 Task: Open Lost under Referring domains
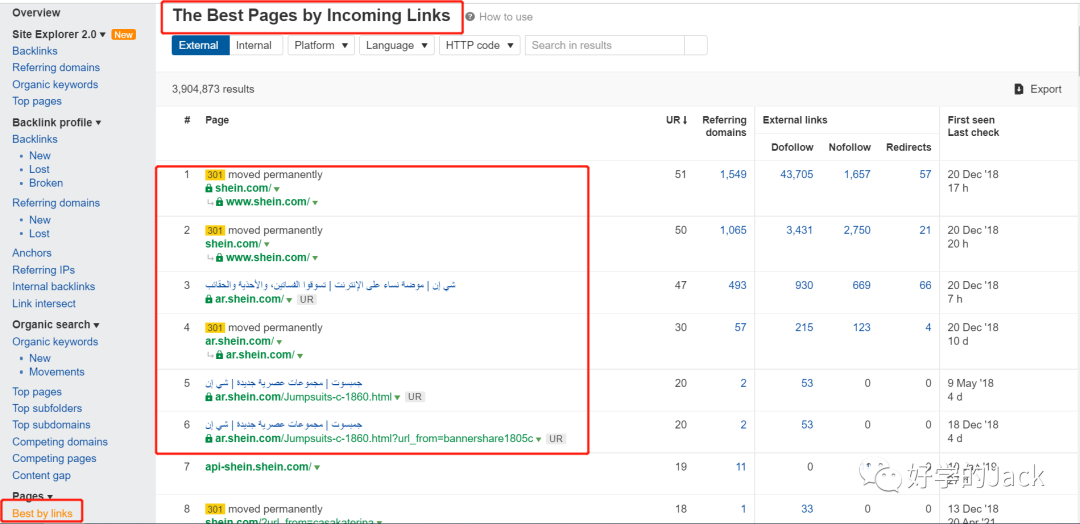(39, 233)
